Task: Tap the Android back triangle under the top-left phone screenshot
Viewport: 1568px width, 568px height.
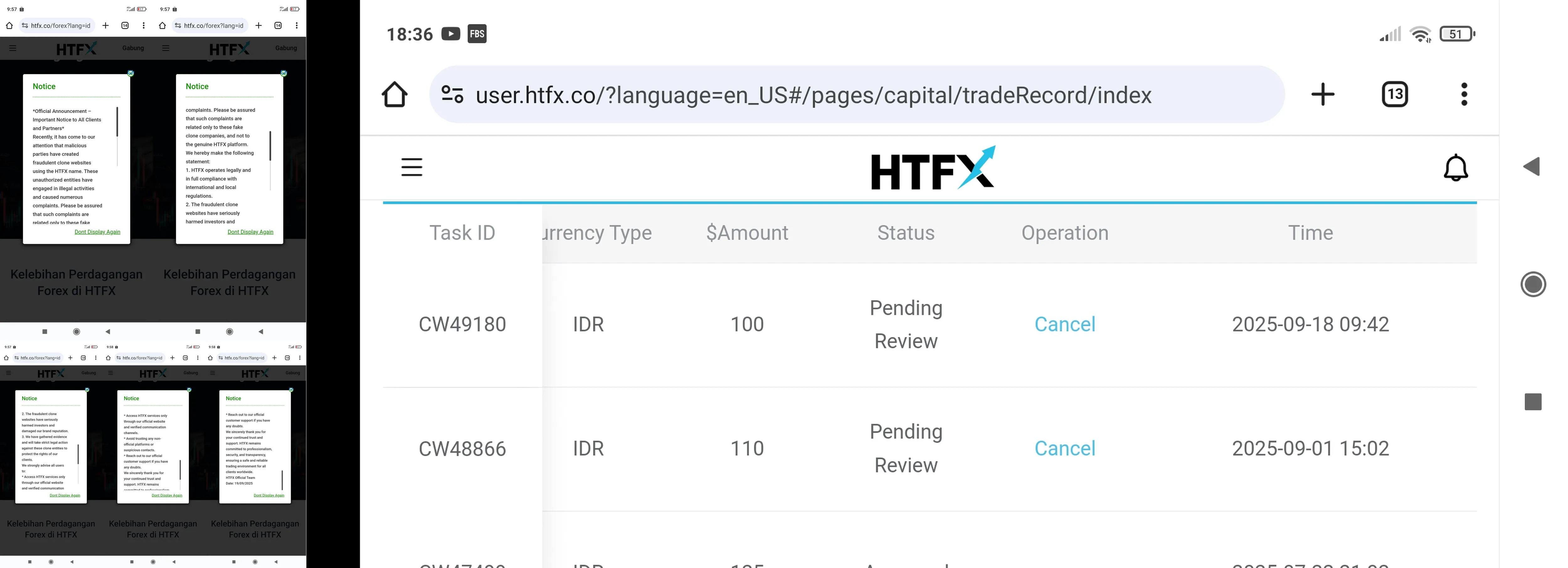Action: (108, 332)
